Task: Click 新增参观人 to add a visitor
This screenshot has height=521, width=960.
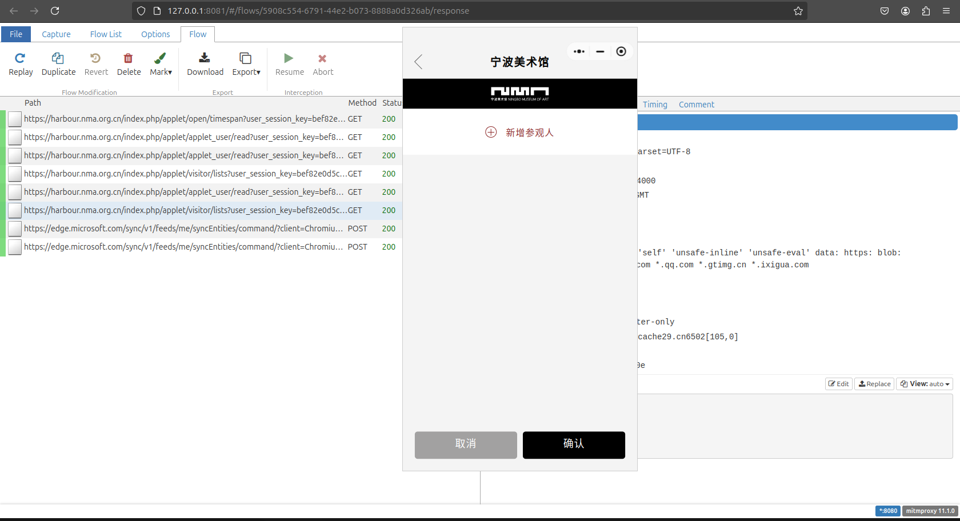Action: click(x=519, y=132)
